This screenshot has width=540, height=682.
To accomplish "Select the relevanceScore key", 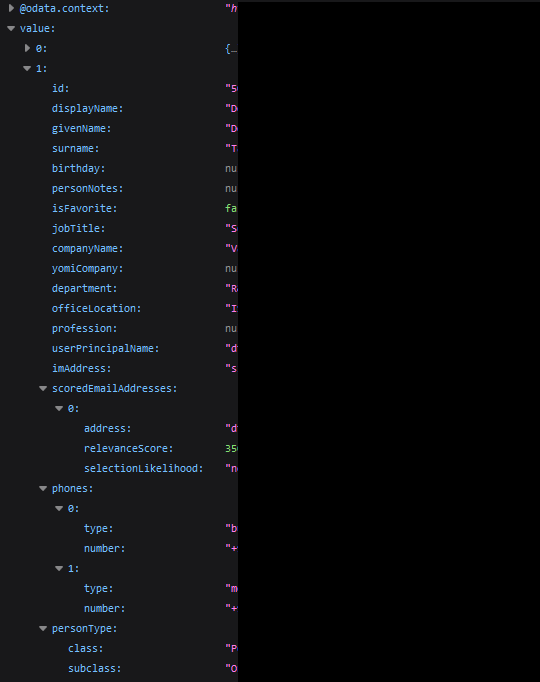I will point(129,448).
